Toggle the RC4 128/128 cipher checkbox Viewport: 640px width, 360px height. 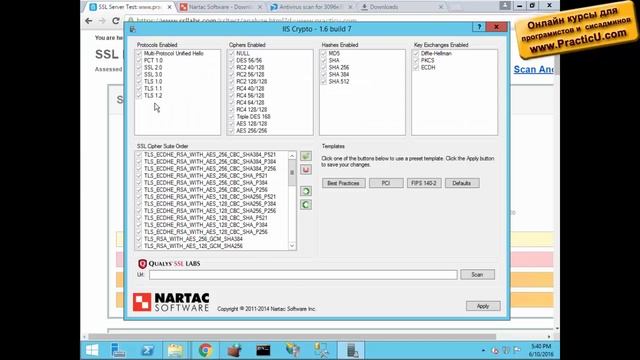[x=231, y=109]
